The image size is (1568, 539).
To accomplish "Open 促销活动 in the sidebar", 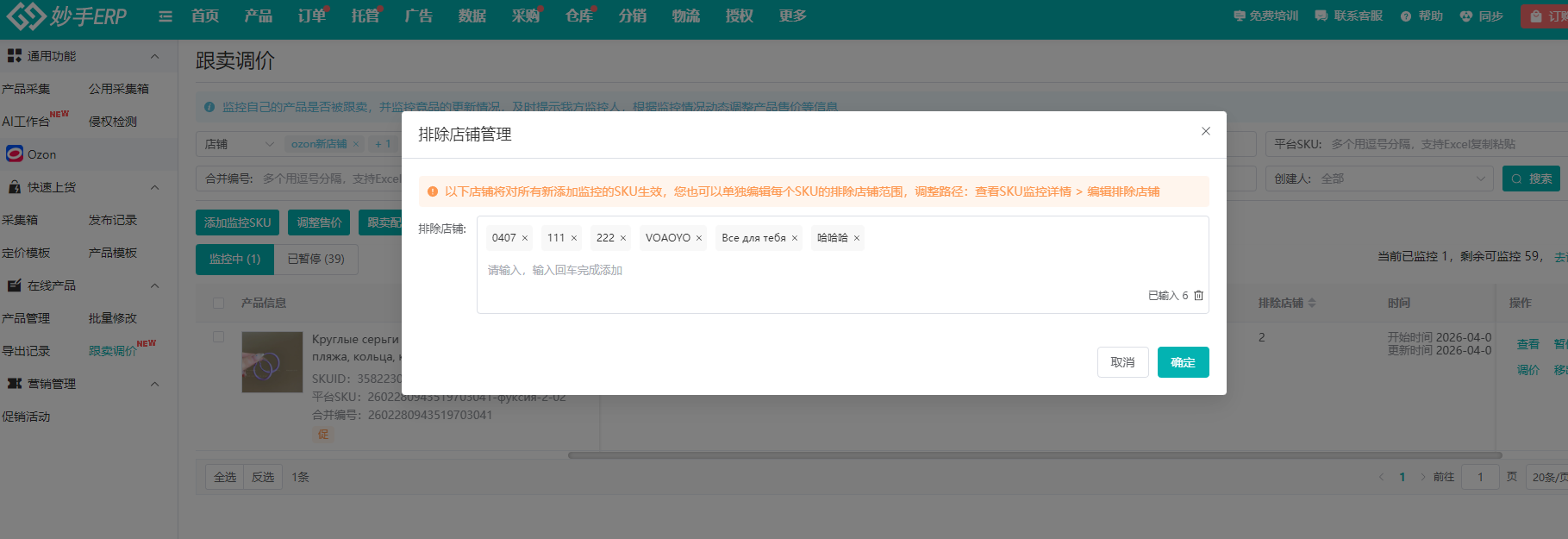I will tap(27, 417).
